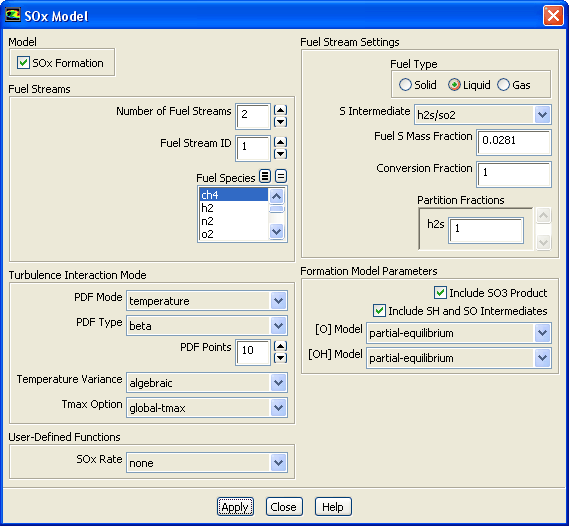Viewport: 569px width, 526px height.
Task: Open the Help button
Action: [x=333, y=506]
